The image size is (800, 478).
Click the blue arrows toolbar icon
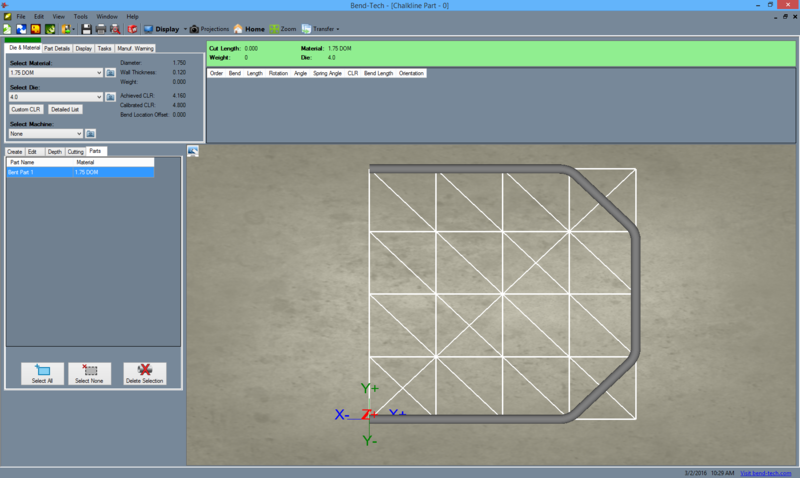coord(21,29)
